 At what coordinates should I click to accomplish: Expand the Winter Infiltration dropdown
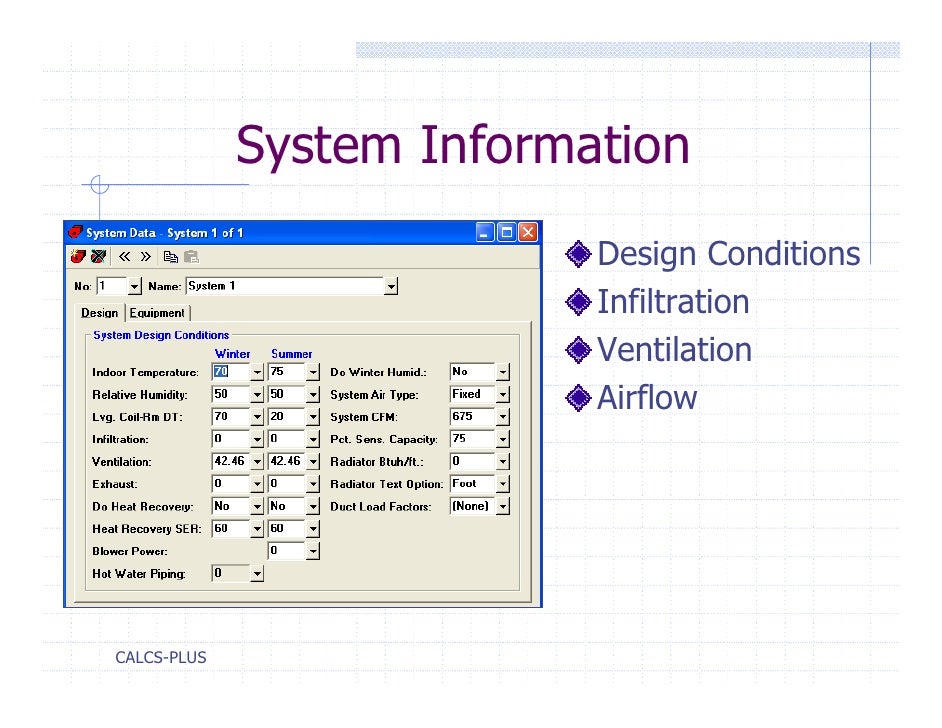point(257,440)
